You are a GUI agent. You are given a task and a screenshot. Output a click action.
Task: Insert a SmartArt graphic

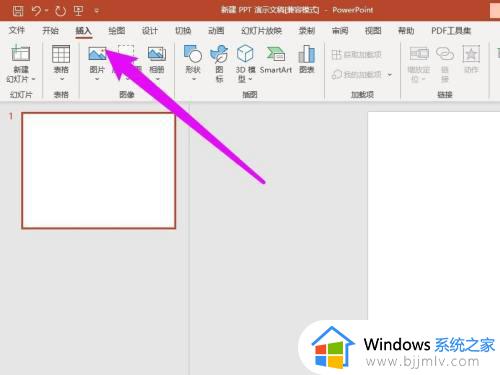pos(276,59)
